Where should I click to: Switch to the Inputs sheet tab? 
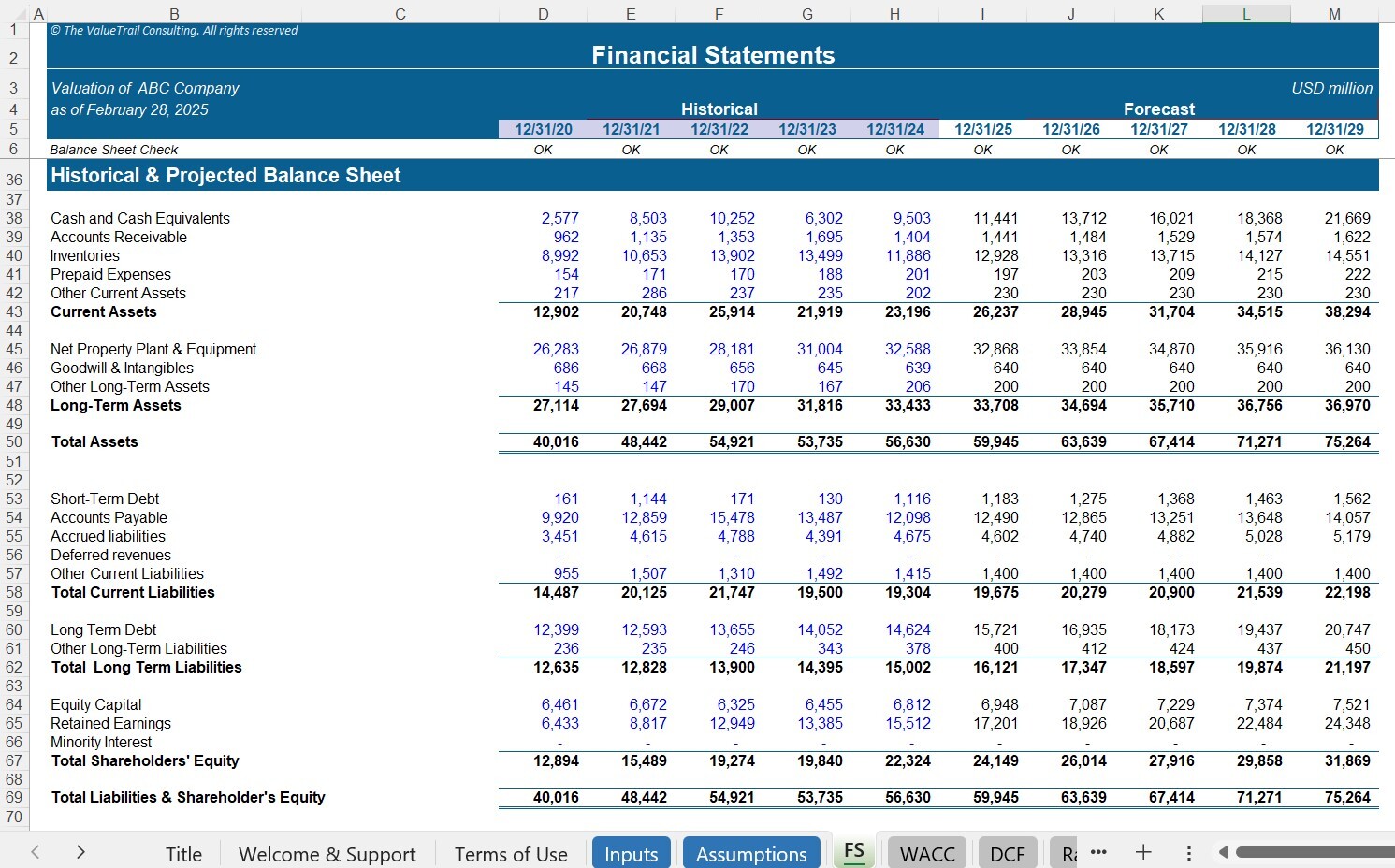point(631,852)
